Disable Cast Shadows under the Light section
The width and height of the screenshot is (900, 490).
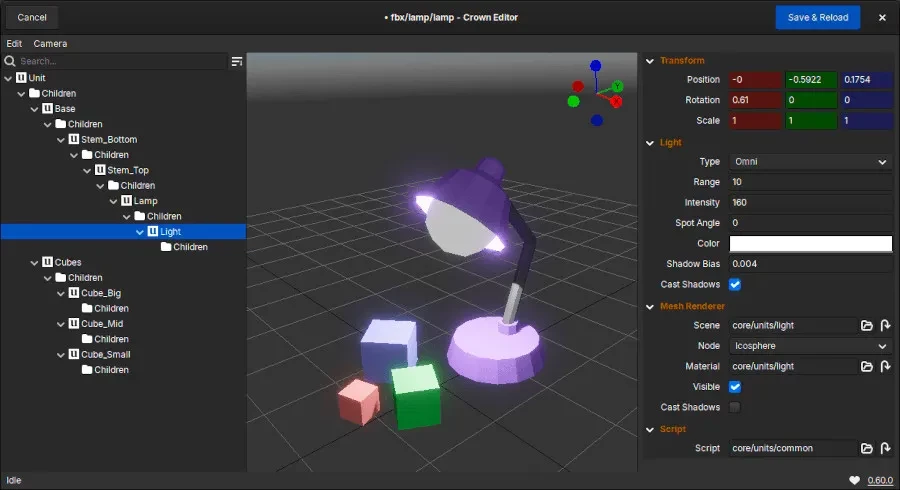click(735, 285)
